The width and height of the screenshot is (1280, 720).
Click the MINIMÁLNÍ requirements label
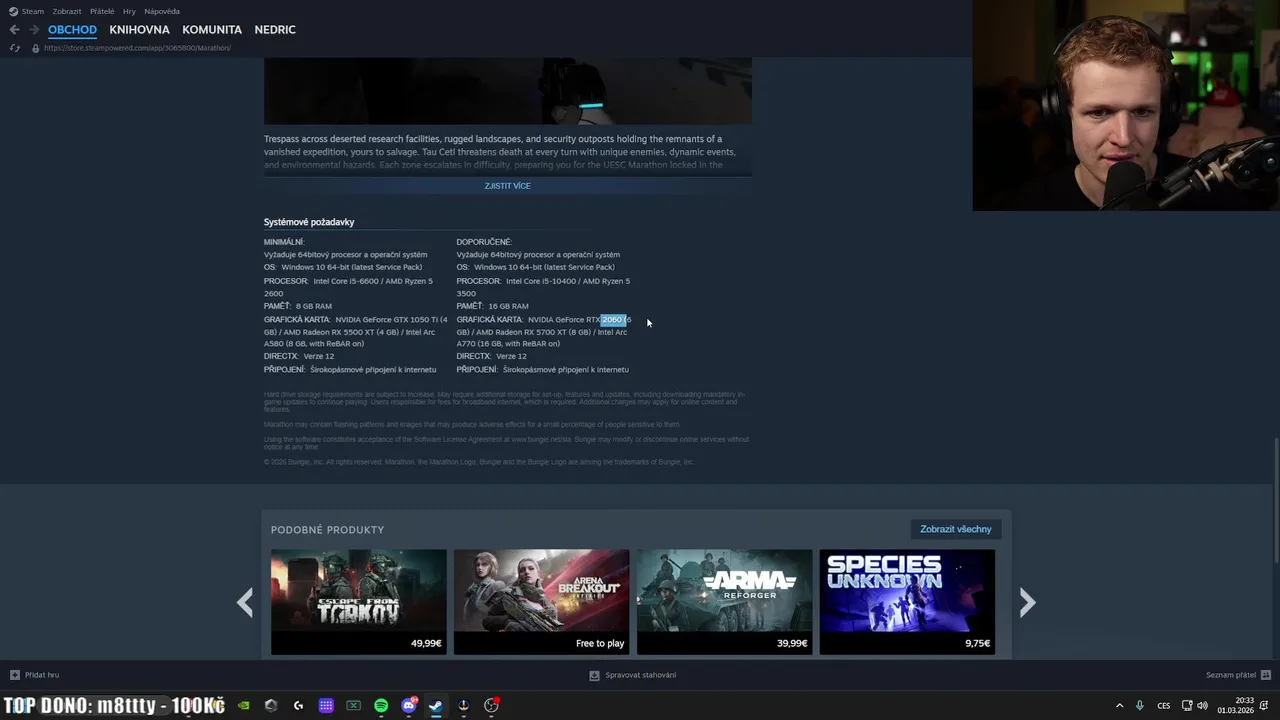tap(284, 242)
